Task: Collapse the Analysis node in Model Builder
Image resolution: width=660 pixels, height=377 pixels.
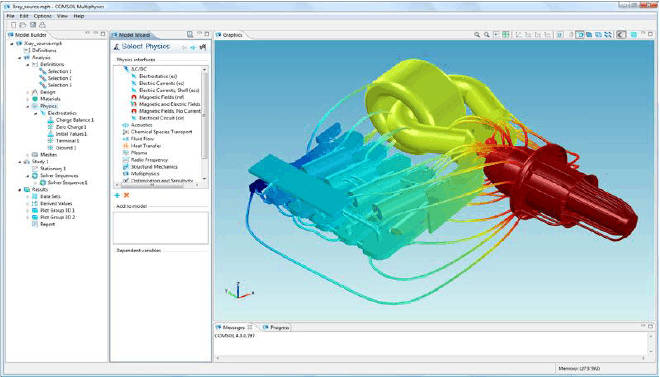Action: (x=20, y=57)
